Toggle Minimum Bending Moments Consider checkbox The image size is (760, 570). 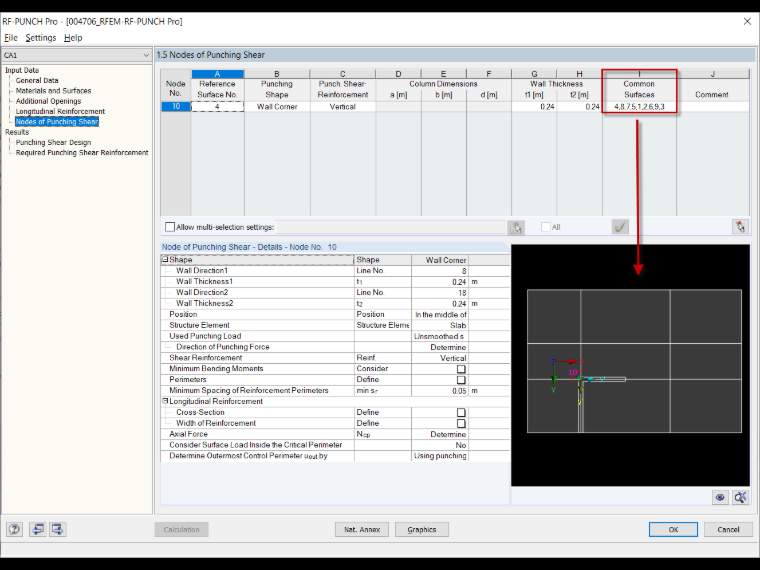[461, 369]
